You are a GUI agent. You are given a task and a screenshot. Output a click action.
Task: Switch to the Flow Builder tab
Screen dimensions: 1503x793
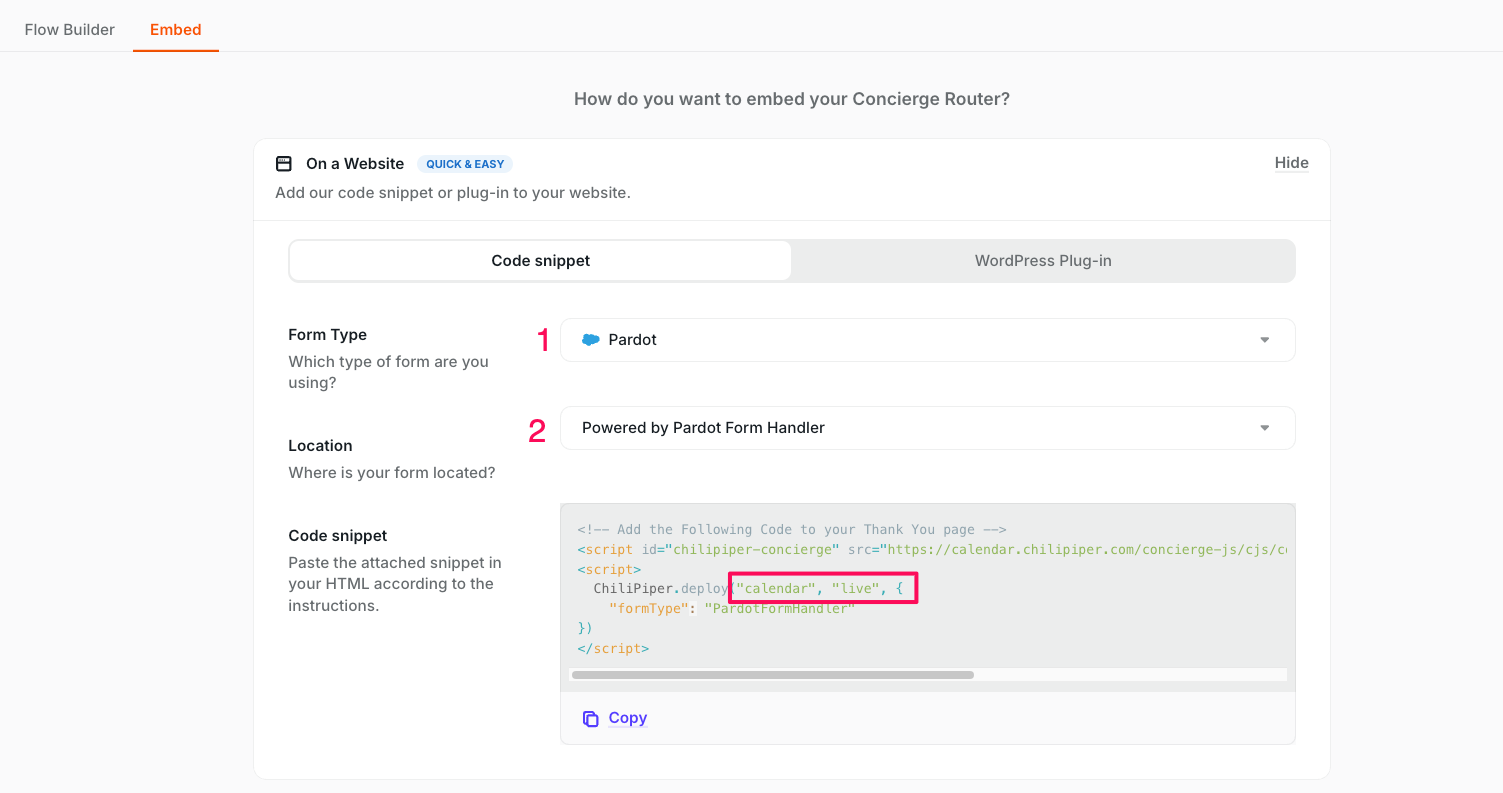click(x=70, y=29)
